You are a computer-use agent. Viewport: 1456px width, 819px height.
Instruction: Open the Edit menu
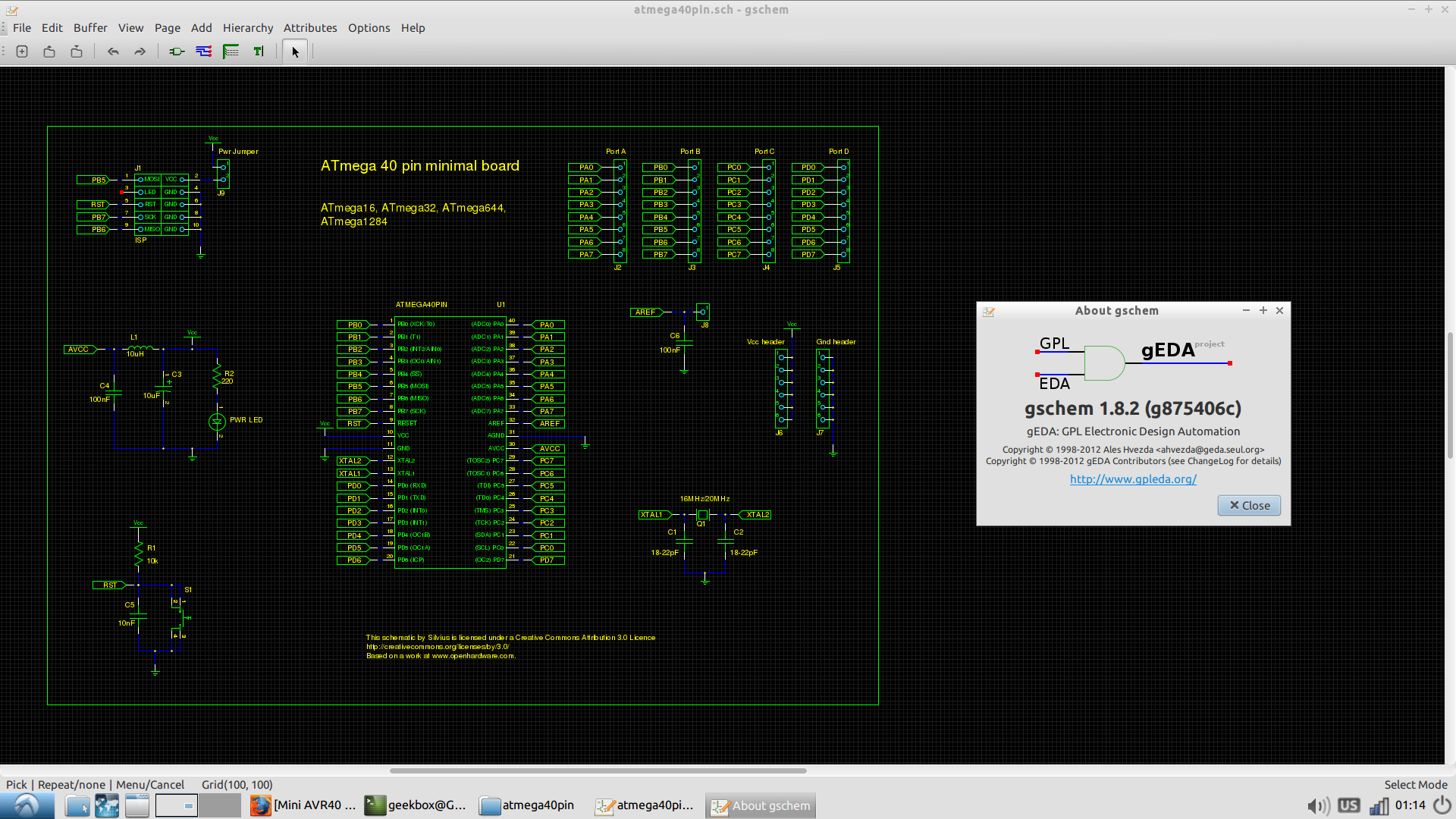tap(52, 28)
